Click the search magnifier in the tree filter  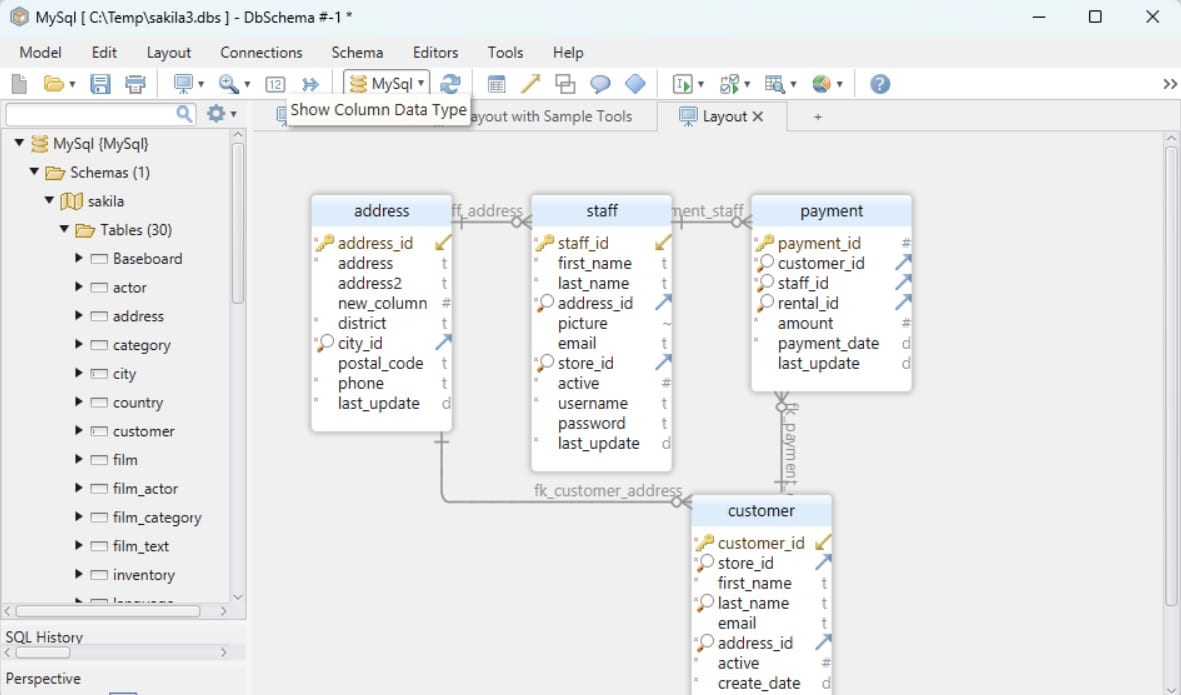(184, 114)
